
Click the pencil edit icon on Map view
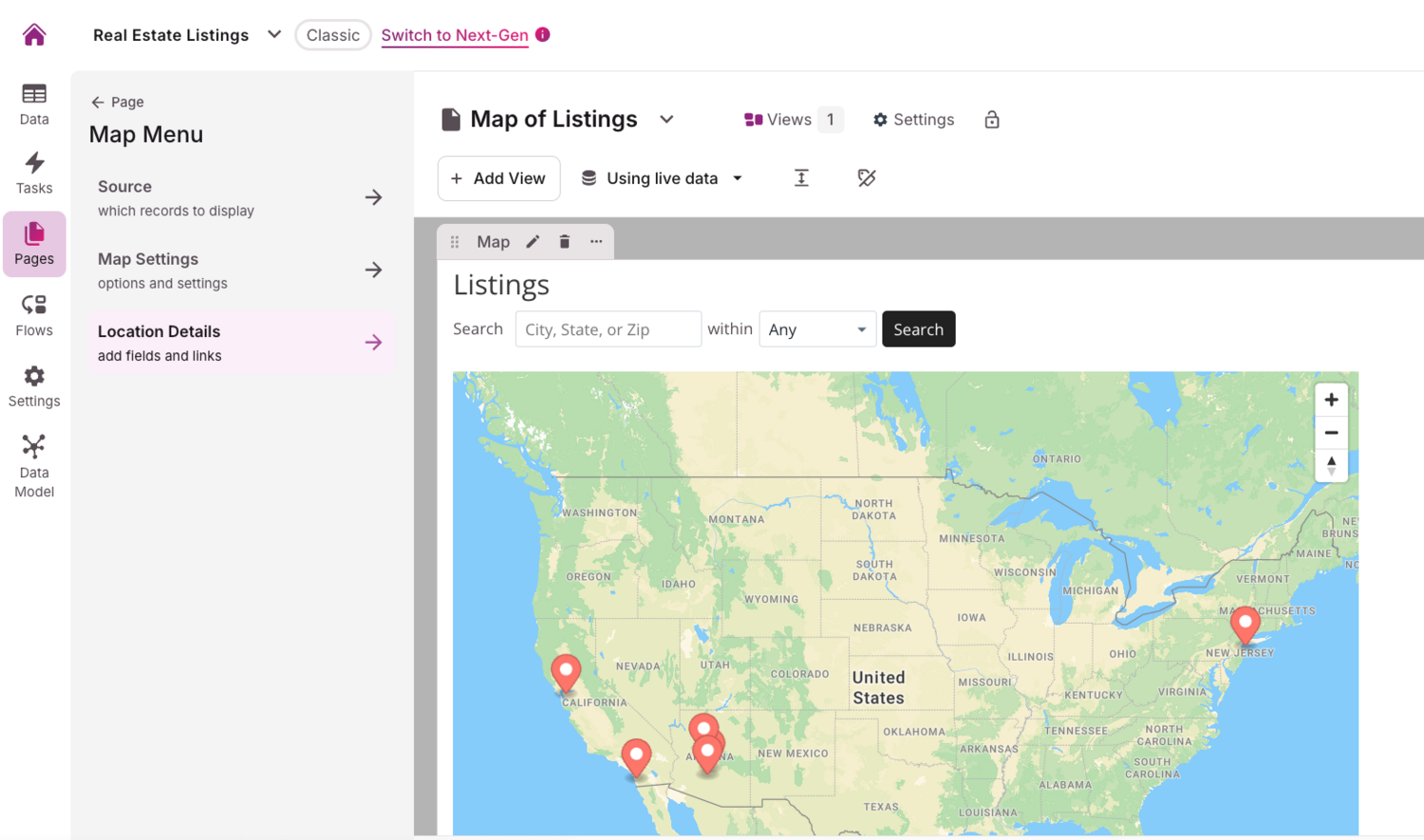tap(534, 242)
